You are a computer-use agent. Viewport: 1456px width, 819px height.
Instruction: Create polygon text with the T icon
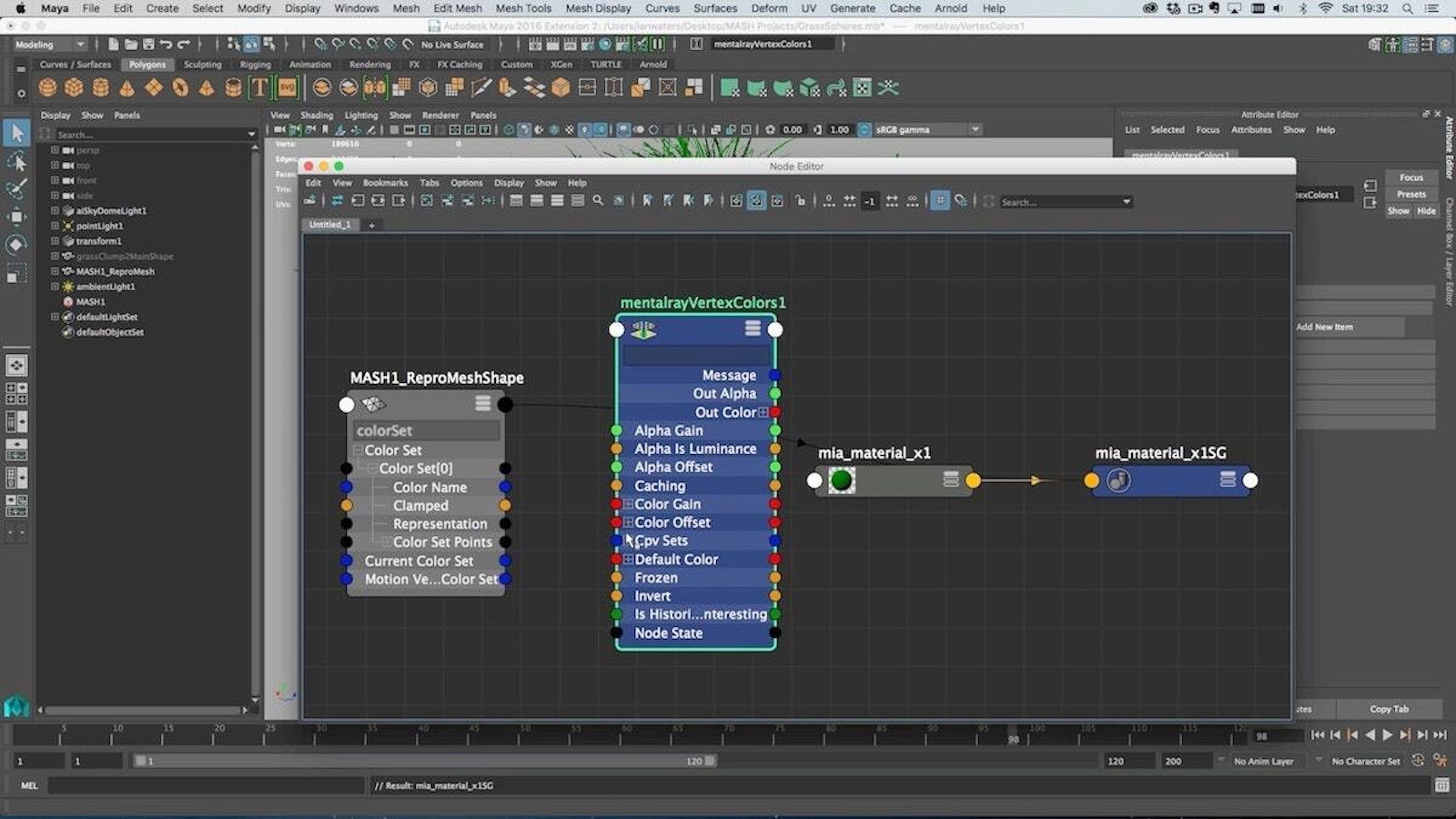point(259,87)
